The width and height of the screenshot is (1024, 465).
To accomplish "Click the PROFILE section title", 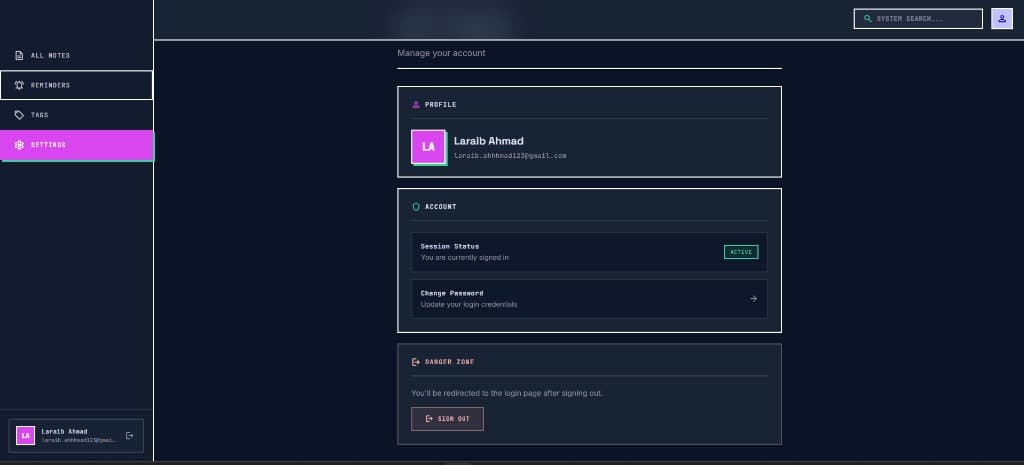I will [x=441, y=104].
